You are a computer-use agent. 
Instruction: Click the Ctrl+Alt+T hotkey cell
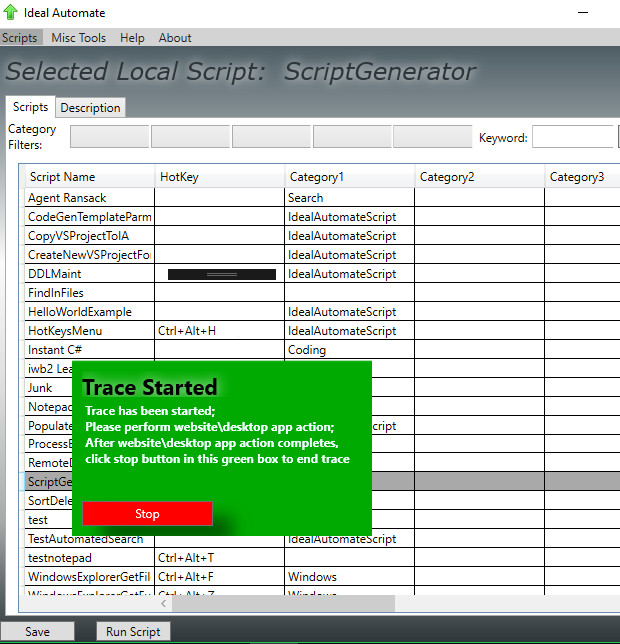coord(220,558)
